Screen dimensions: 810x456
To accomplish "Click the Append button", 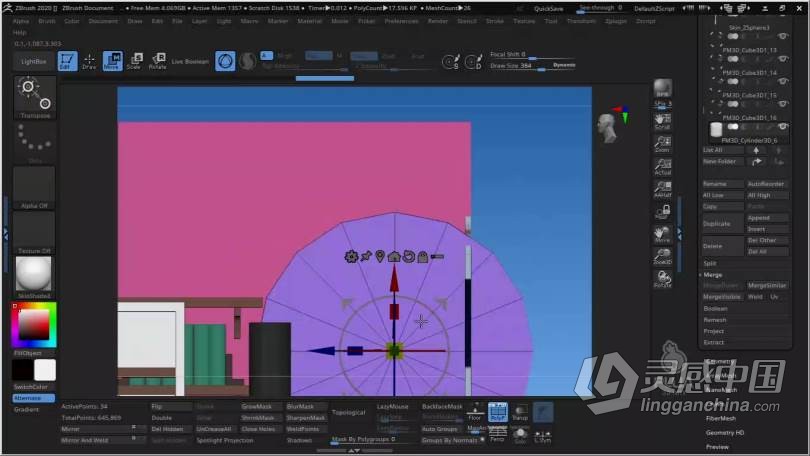I will [767, 218].
